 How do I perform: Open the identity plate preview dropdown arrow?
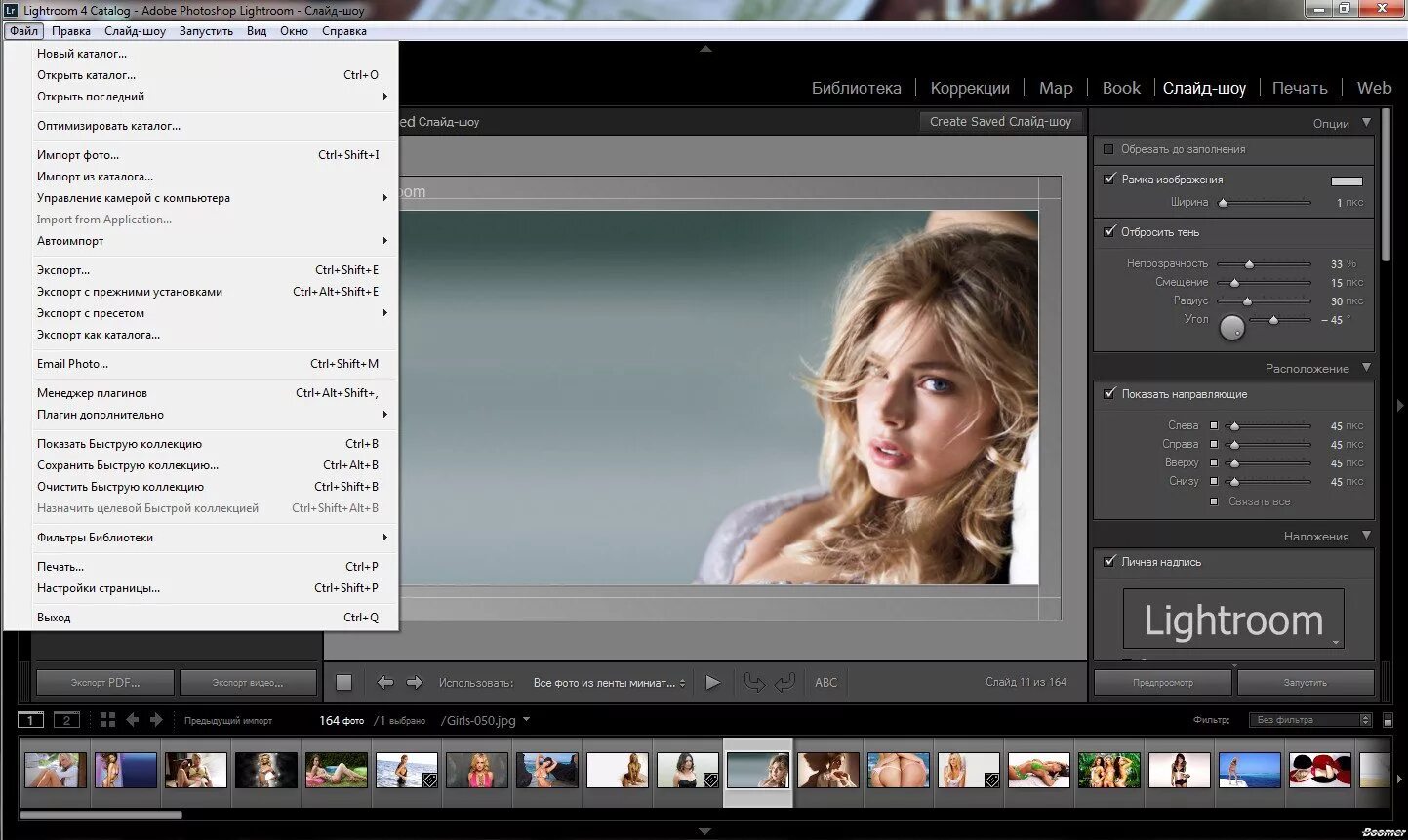coord(1336,643)
